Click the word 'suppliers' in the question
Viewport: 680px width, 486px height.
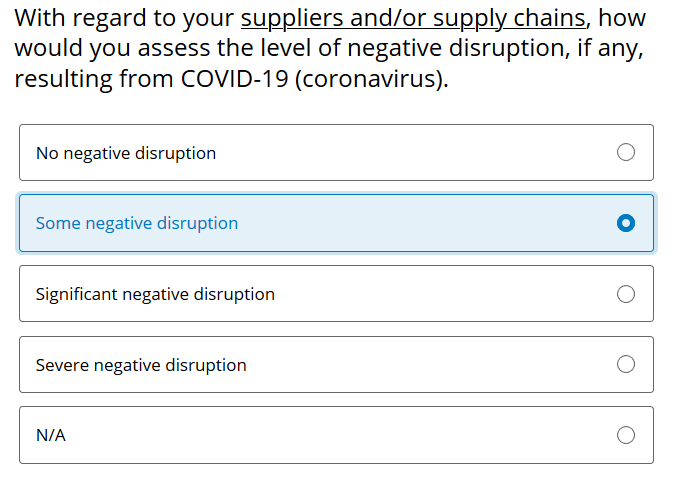point(292,19)
